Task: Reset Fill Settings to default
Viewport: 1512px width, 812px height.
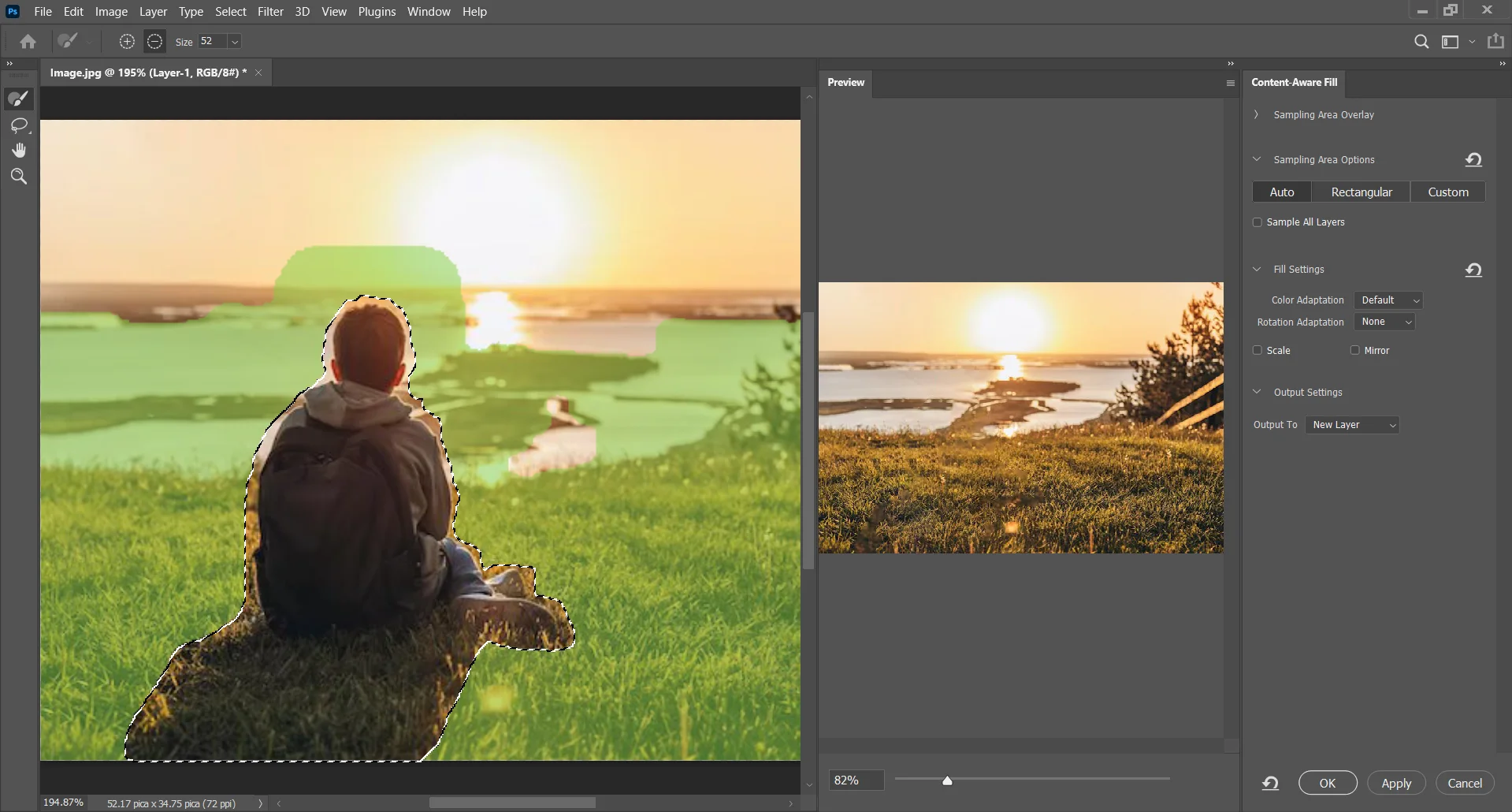Action: pos(1473,270)
